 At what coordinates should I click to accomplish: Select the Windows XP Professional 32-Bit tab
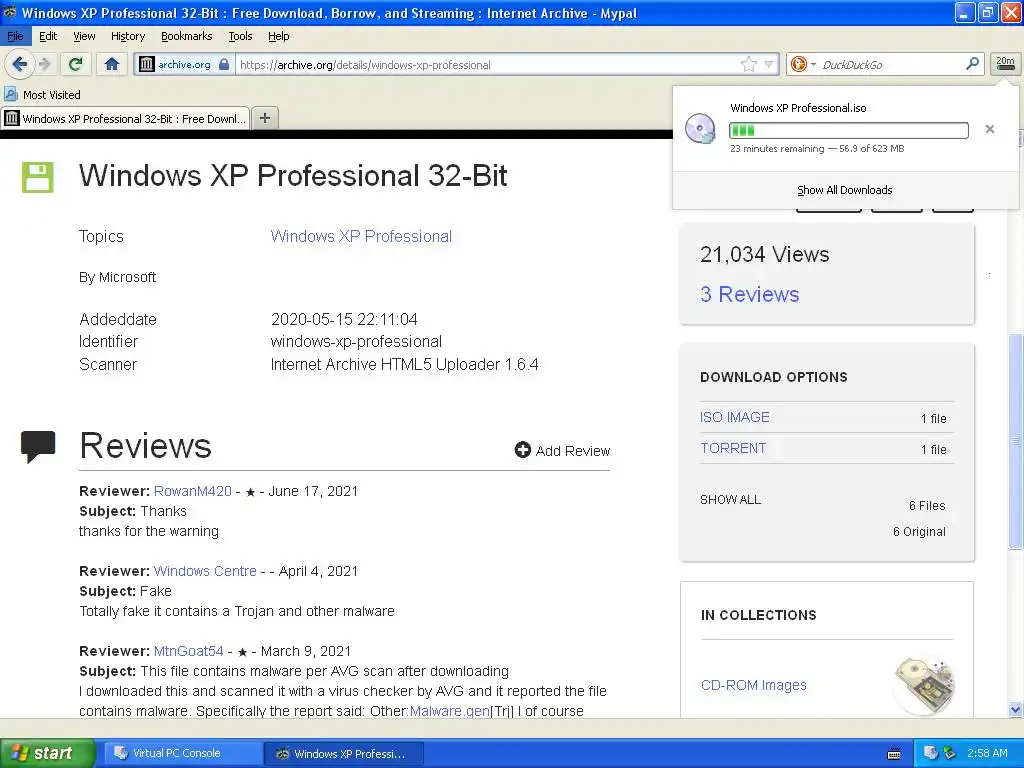(125, 118)
